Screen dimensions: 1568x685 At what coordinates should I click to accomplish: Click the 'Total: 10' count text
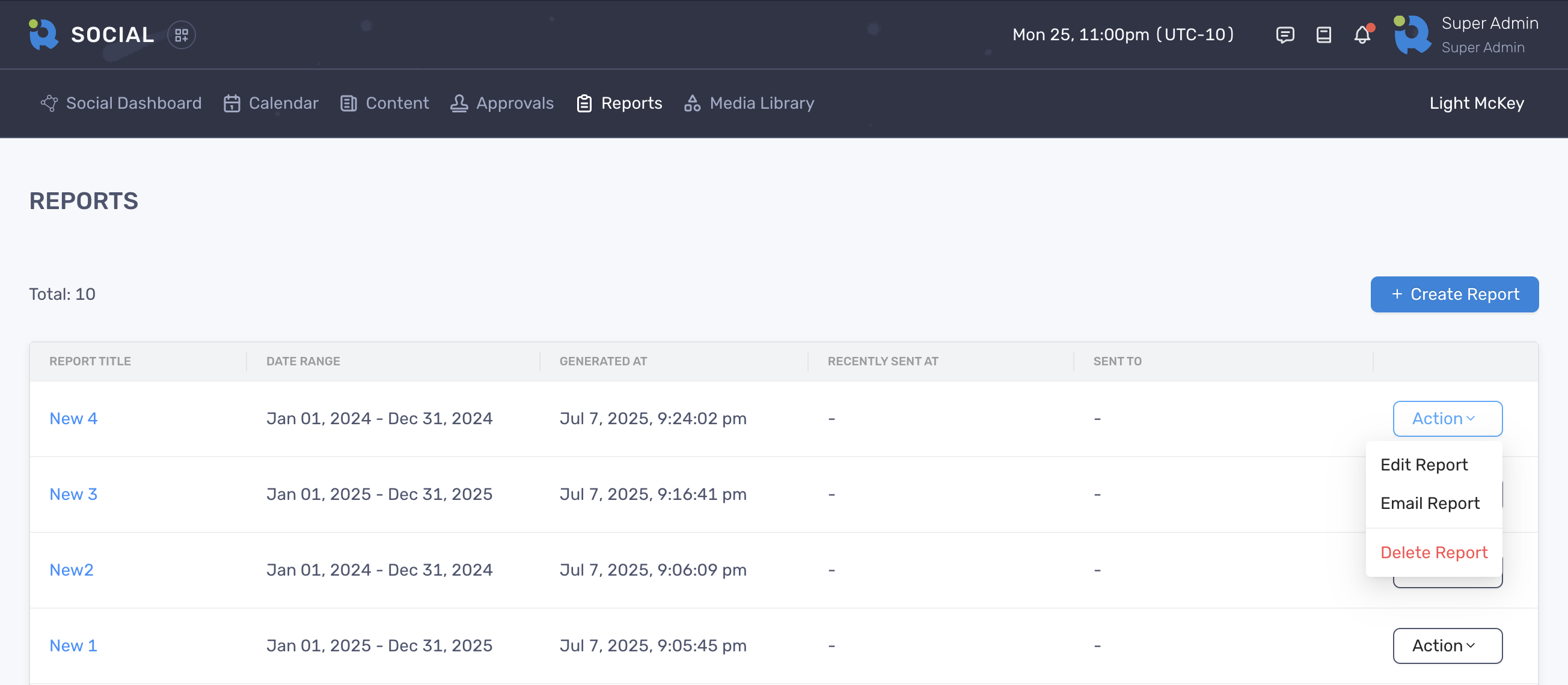coord(62,294)
